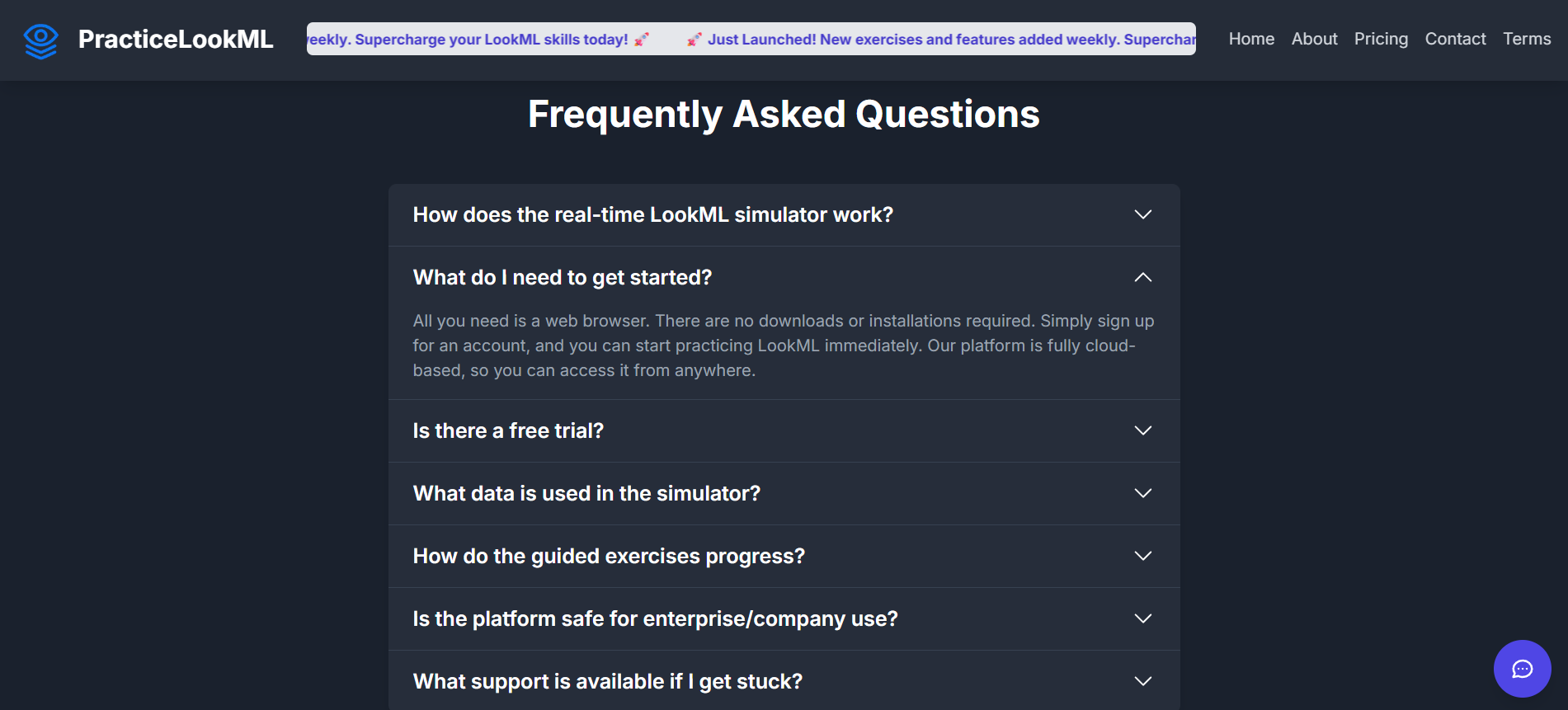Image resolution: width=1568 pixels, height=710 pixels.
Task: Click the rocket emoji in the announcement banner
Action: coord(694,38)
